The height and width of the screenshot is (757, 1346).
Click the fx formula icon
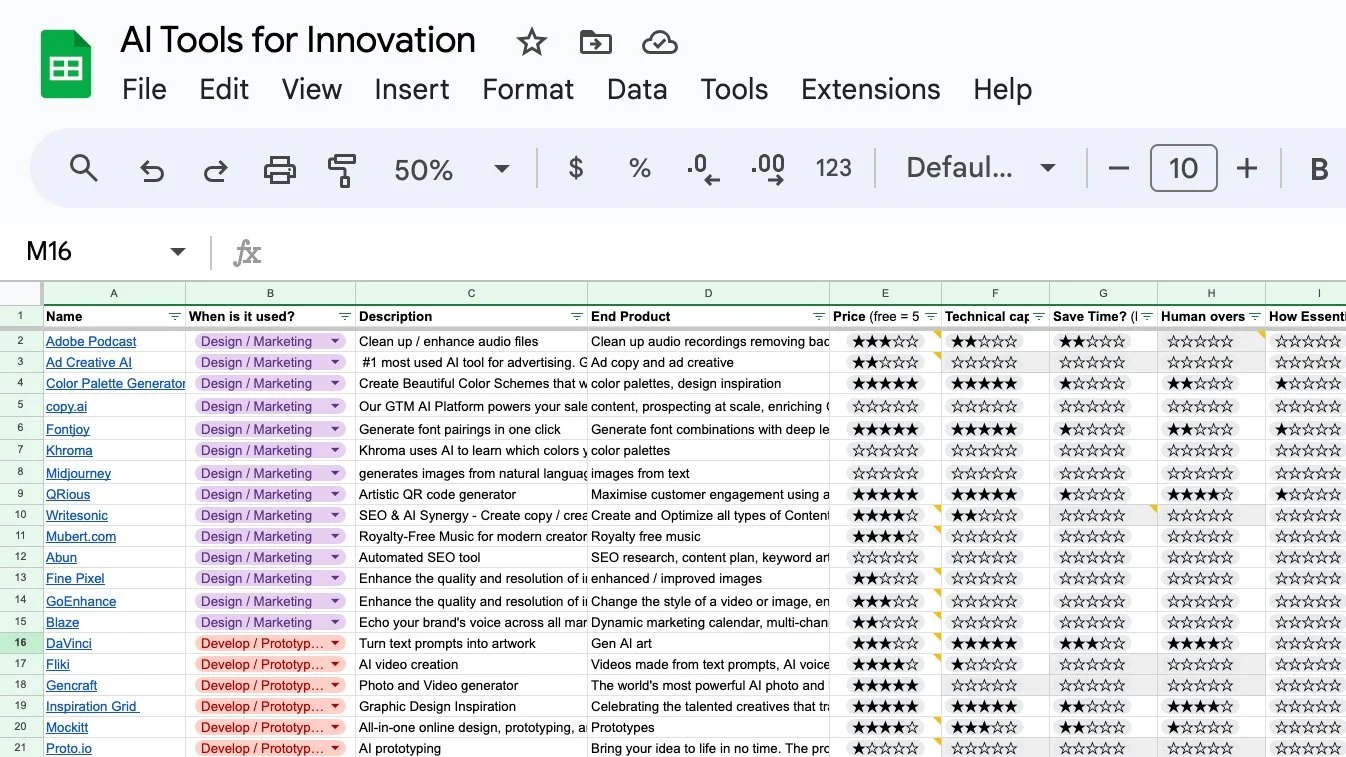click(247, 252)
